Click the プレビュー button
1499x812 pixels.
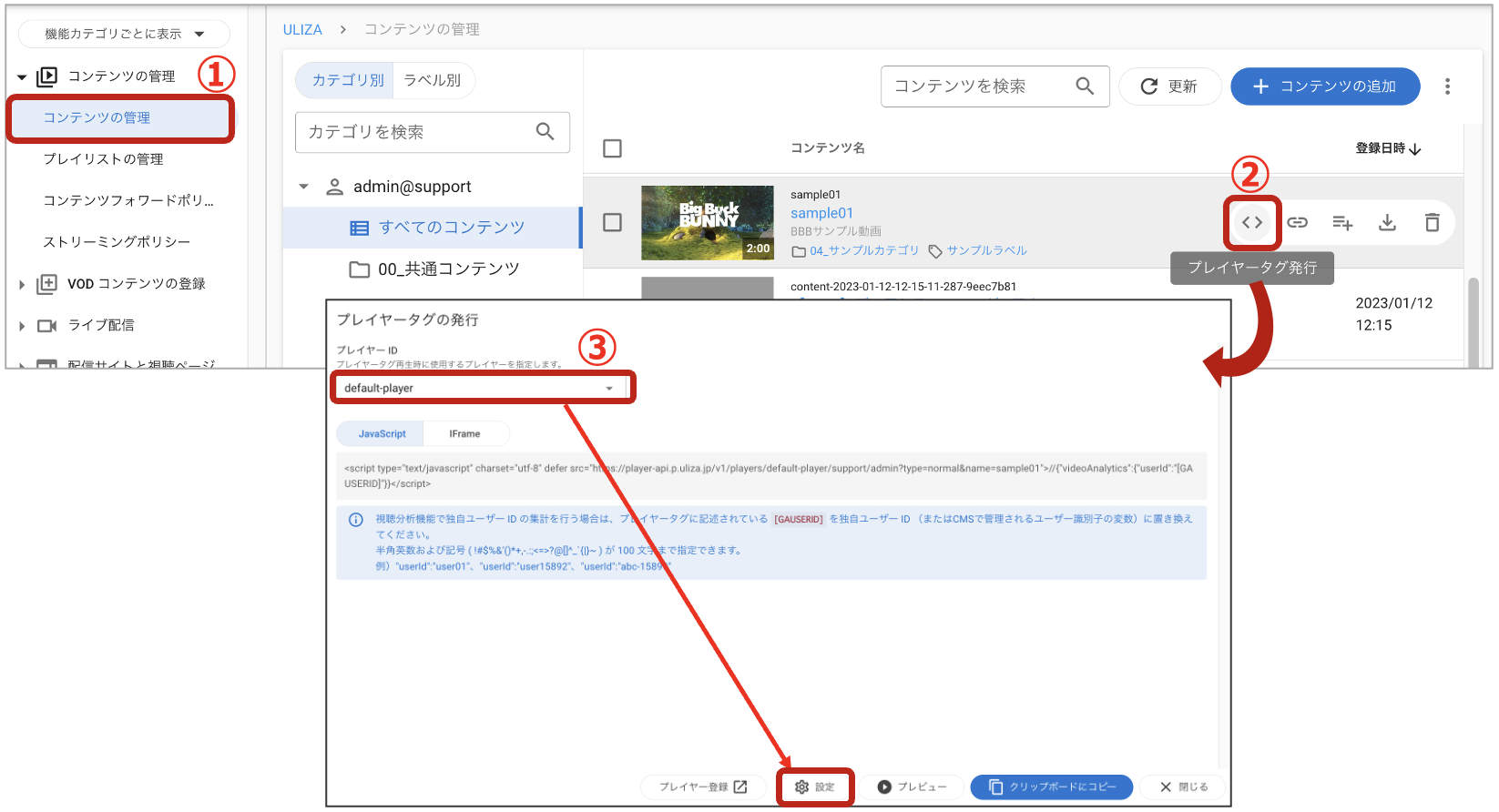click(913, 787)
